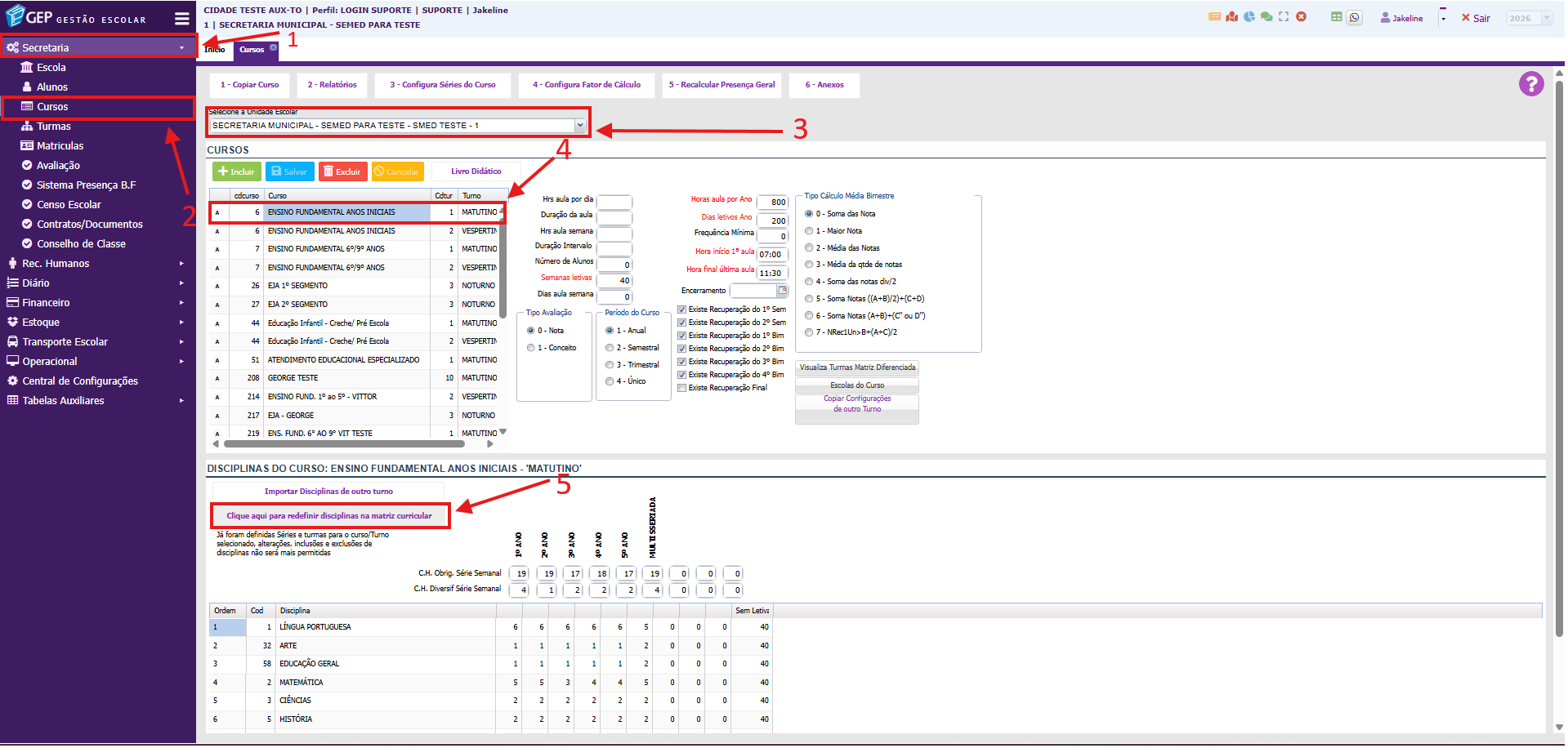Toggle fullscreen using the expand icon
Image resolution: width=1568 pixels, height=748 pixels.
tap(1284, 17)
